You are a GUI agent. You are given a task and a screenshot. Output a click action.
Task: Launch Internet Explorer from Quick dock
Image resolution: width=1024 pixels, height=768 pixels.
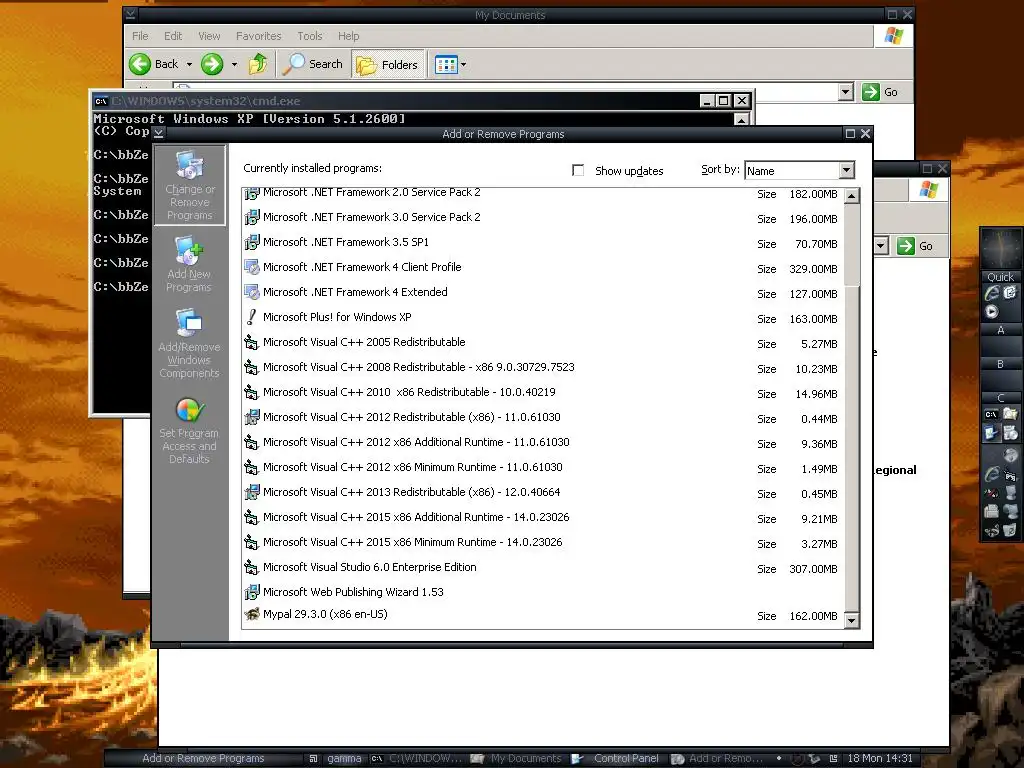[x=992, y=293]
